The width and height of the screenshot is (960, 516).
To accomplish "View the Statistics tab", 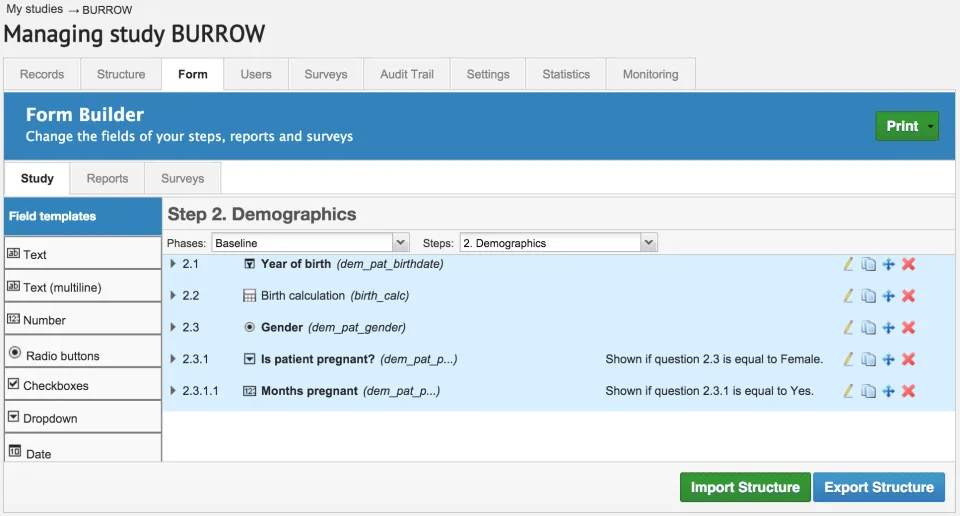I will click(566, 74).
